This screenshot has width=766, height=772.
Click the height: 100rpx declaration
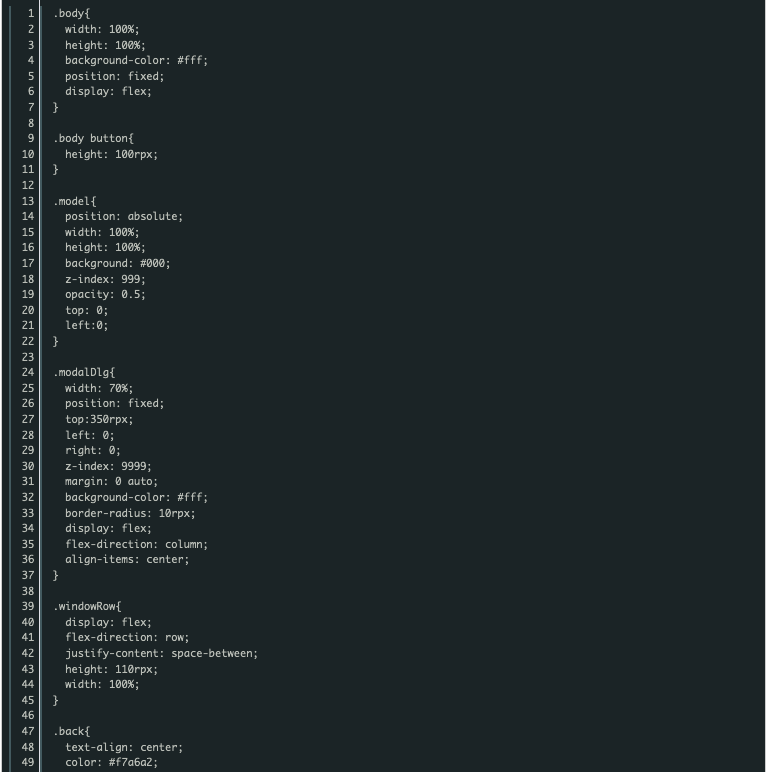tap(112, 154)
